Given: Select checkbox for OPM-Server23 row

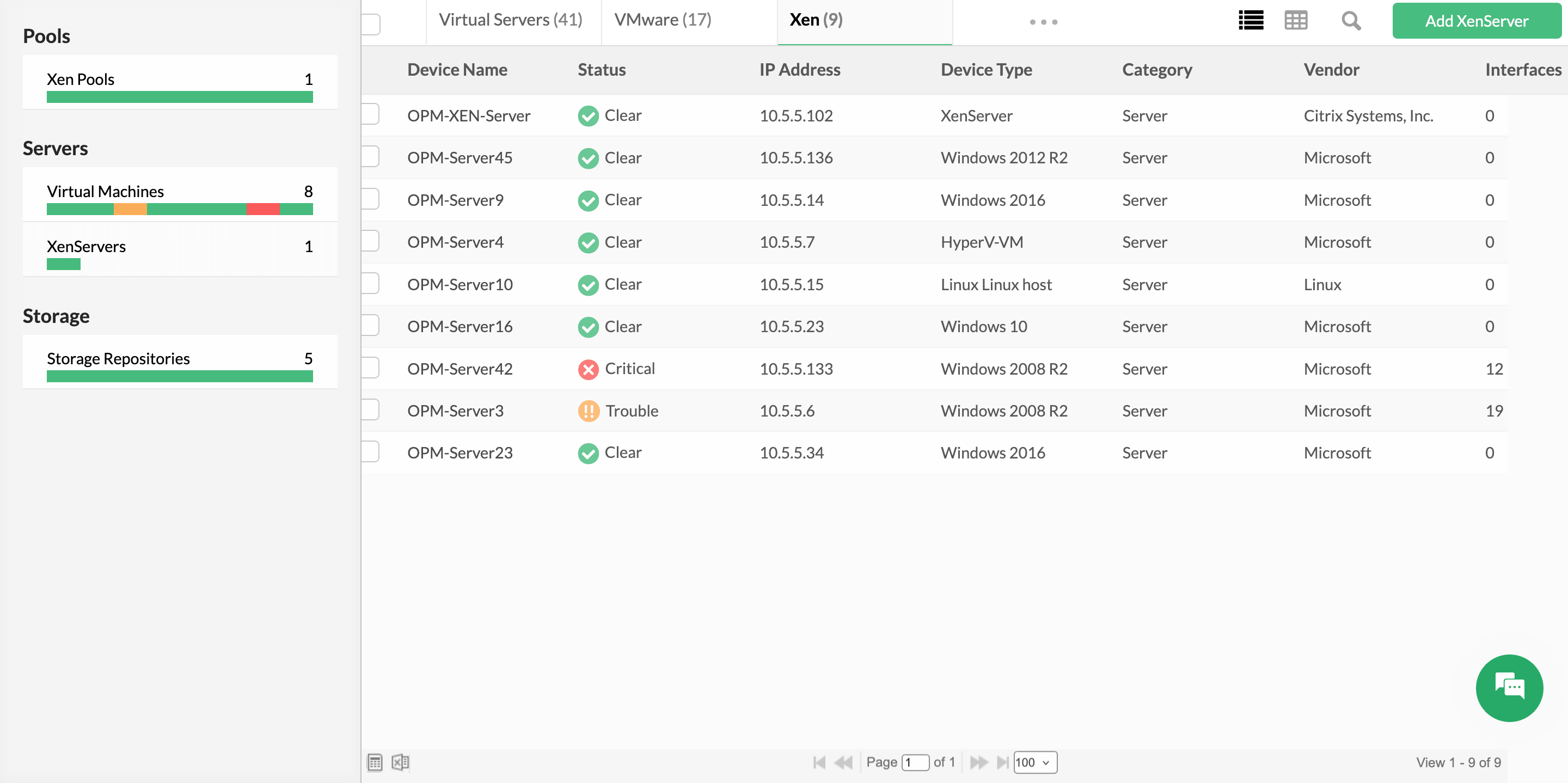Looking at the screenshot, I should click(370, 452).
